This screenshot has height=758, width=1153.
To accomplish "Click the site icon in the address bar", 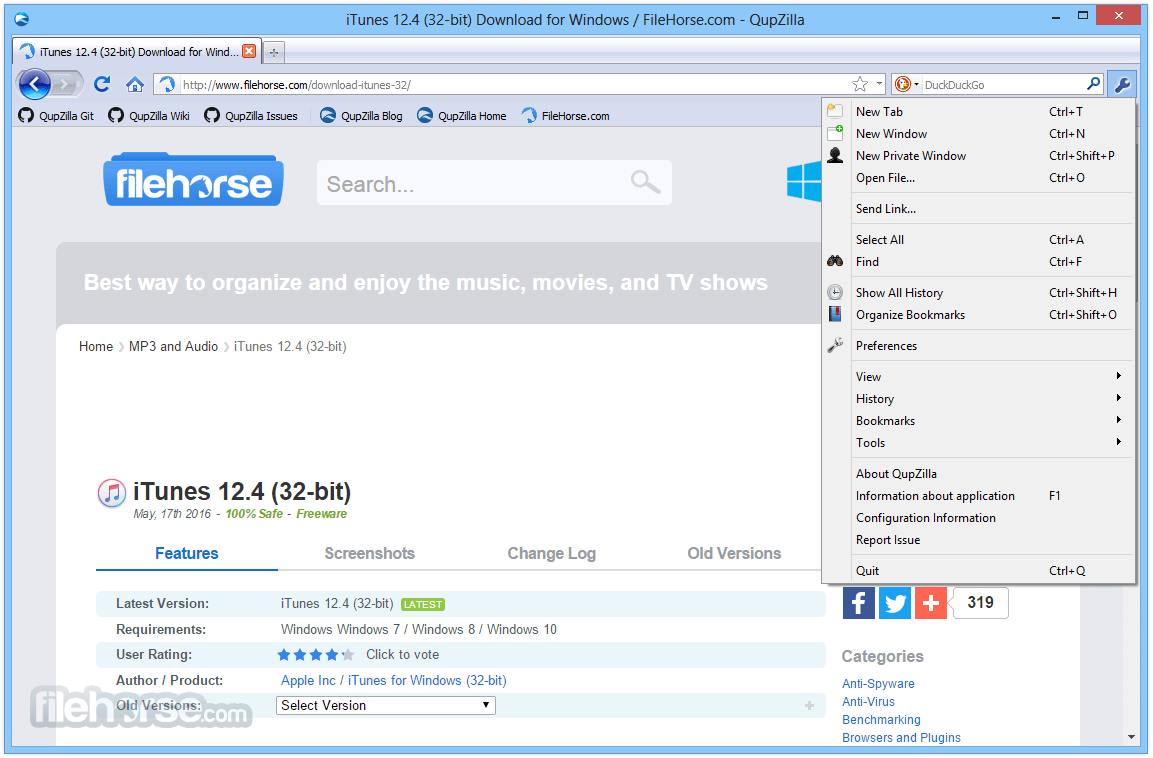I will tap(167, 85).
